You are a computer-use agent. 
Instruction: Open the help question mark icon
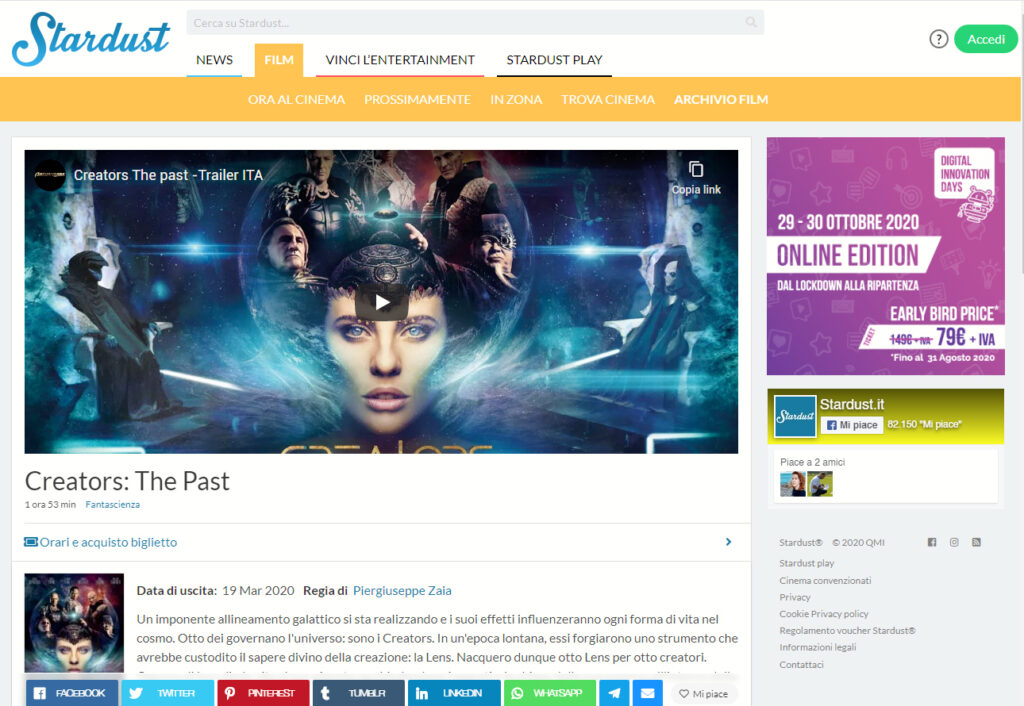point(938,39)
